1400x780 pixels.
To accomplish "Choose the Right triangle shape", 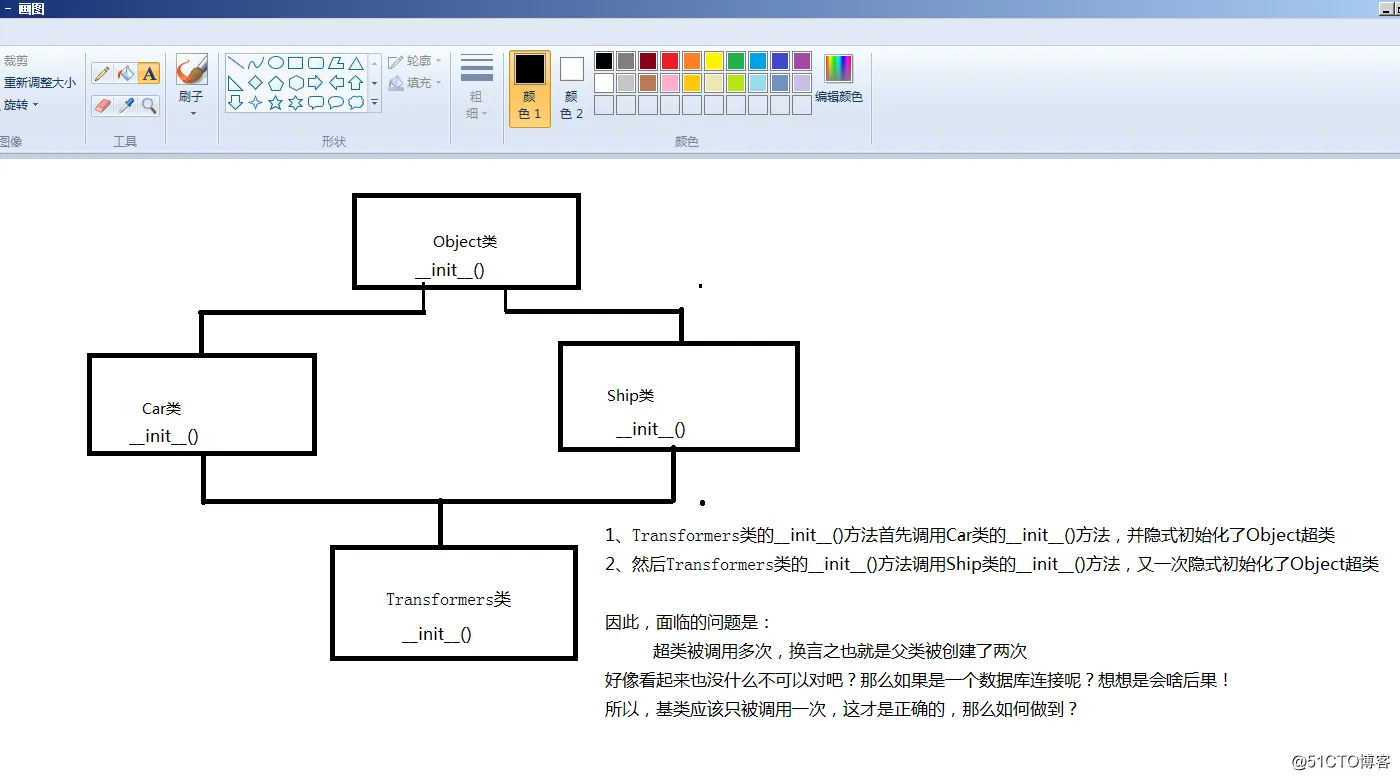I will click(236, 83).
